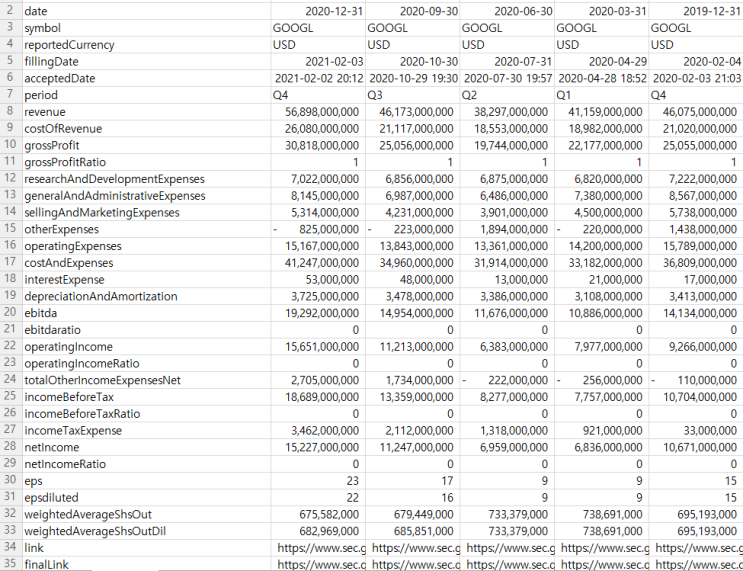
Task: Select row header 2 for date
Action: pyautogui.click(x=10, y=11)
